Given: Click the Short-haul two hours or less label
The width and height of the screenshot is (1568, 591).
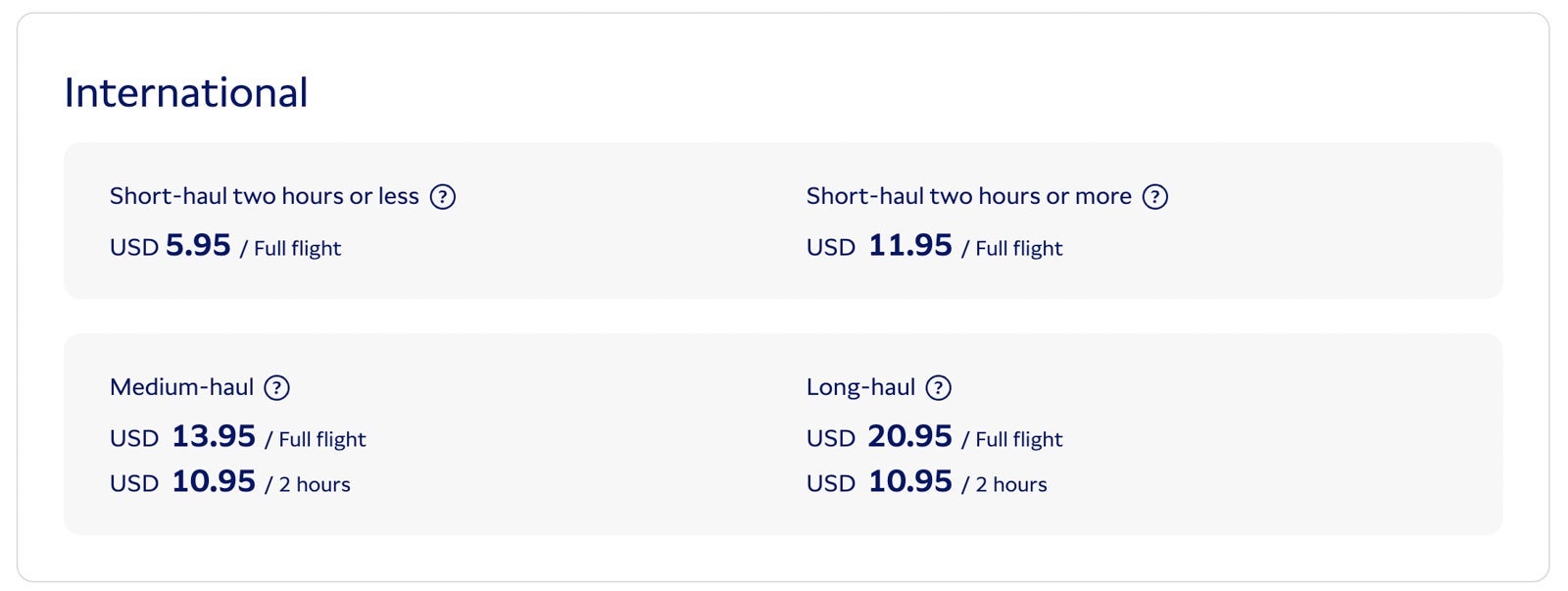Looking at the screenshot, I should [265, 196].
